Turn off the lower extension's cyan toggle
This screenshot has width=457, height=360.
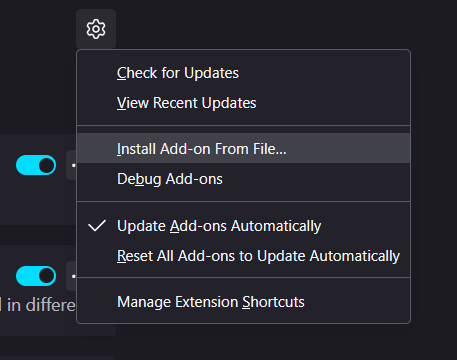tap(36, 276)
